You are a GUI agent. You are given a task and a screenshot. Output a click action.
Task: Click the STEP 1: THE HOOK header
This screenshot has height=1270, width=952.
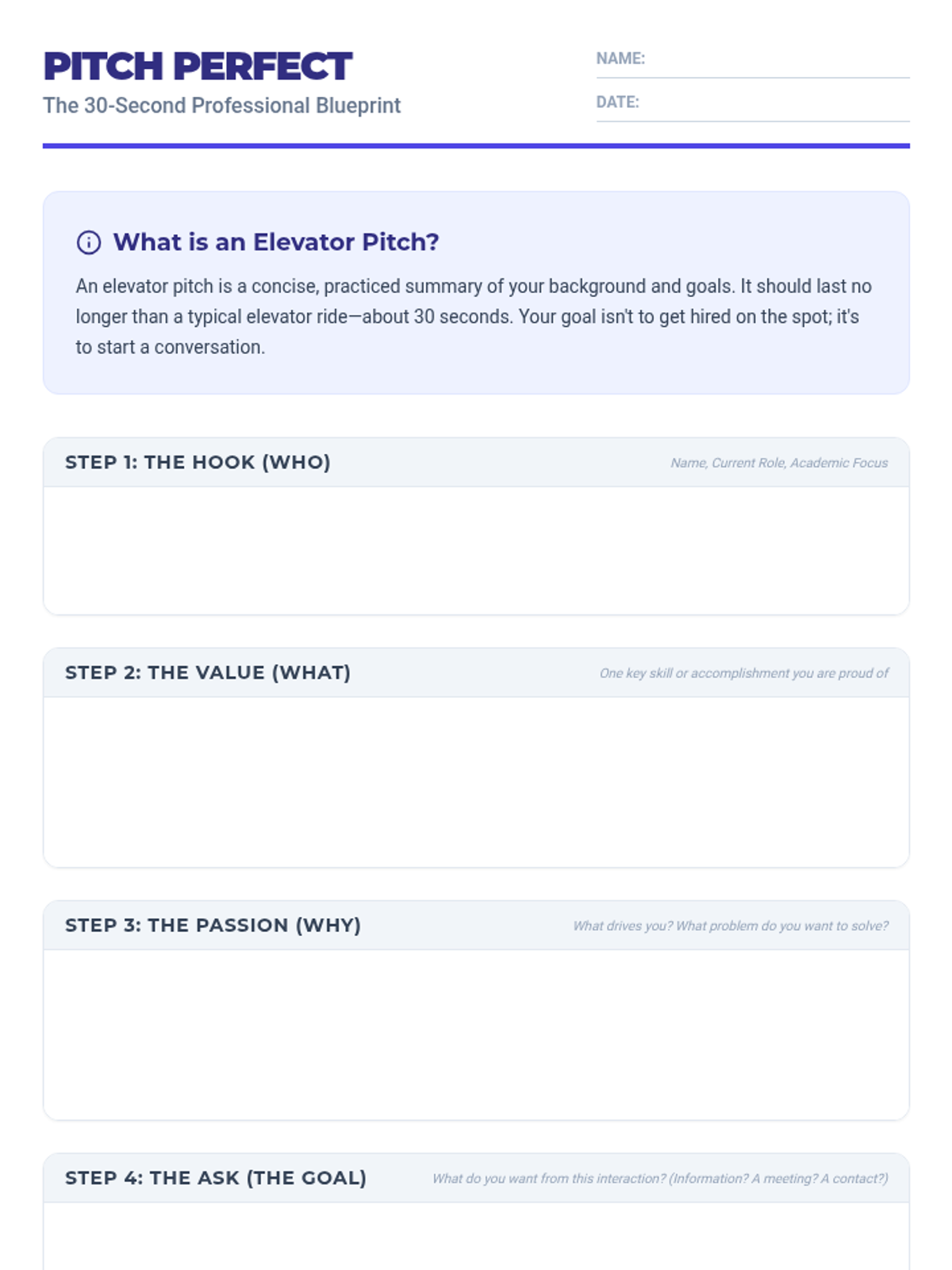point(198,462)
